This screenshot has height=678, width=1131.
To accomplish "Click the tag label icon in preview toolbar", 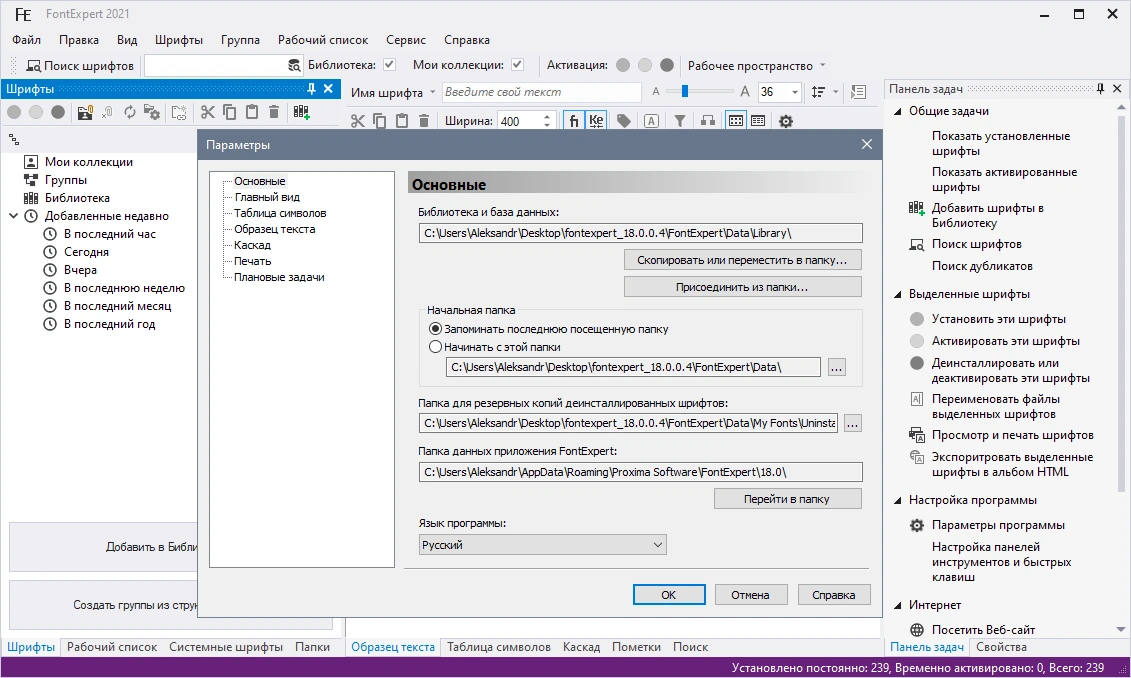I will point(624,120).
